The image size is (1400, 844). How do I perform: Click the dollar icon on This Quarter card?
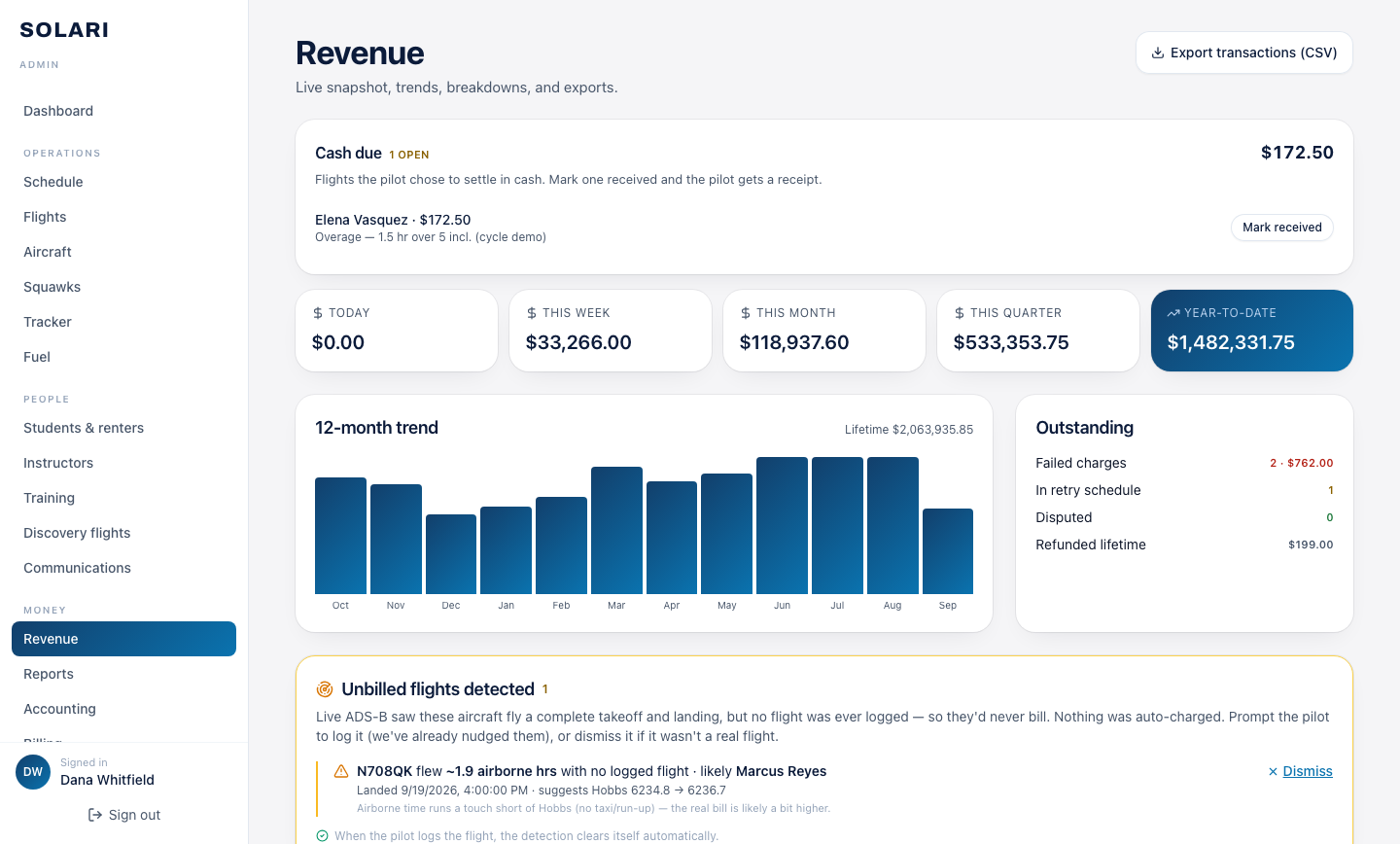click(x=960, y=313)
